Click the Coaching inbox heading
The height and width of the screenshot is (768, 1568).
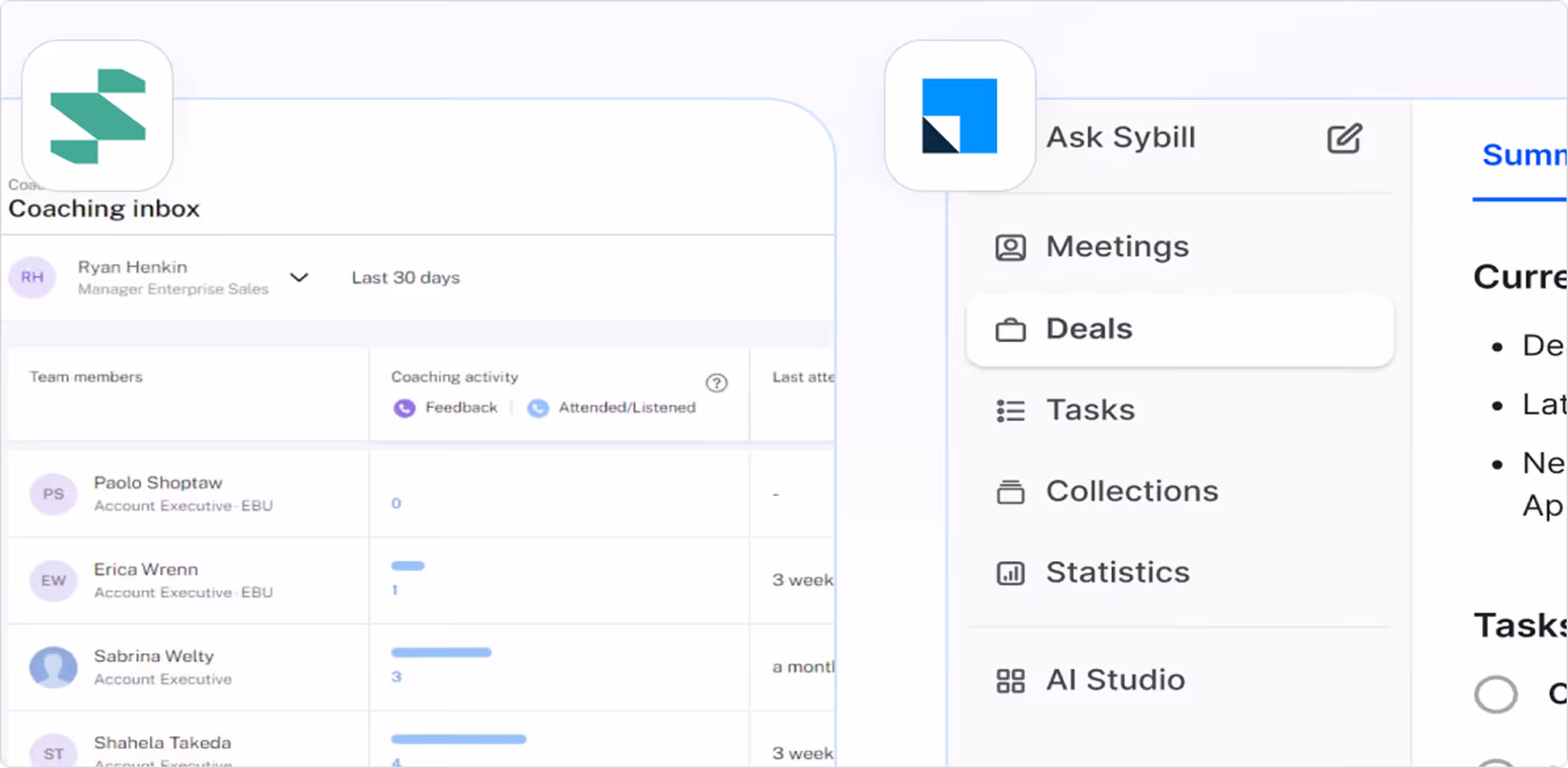pyautogui.click(x=103, y=209)
